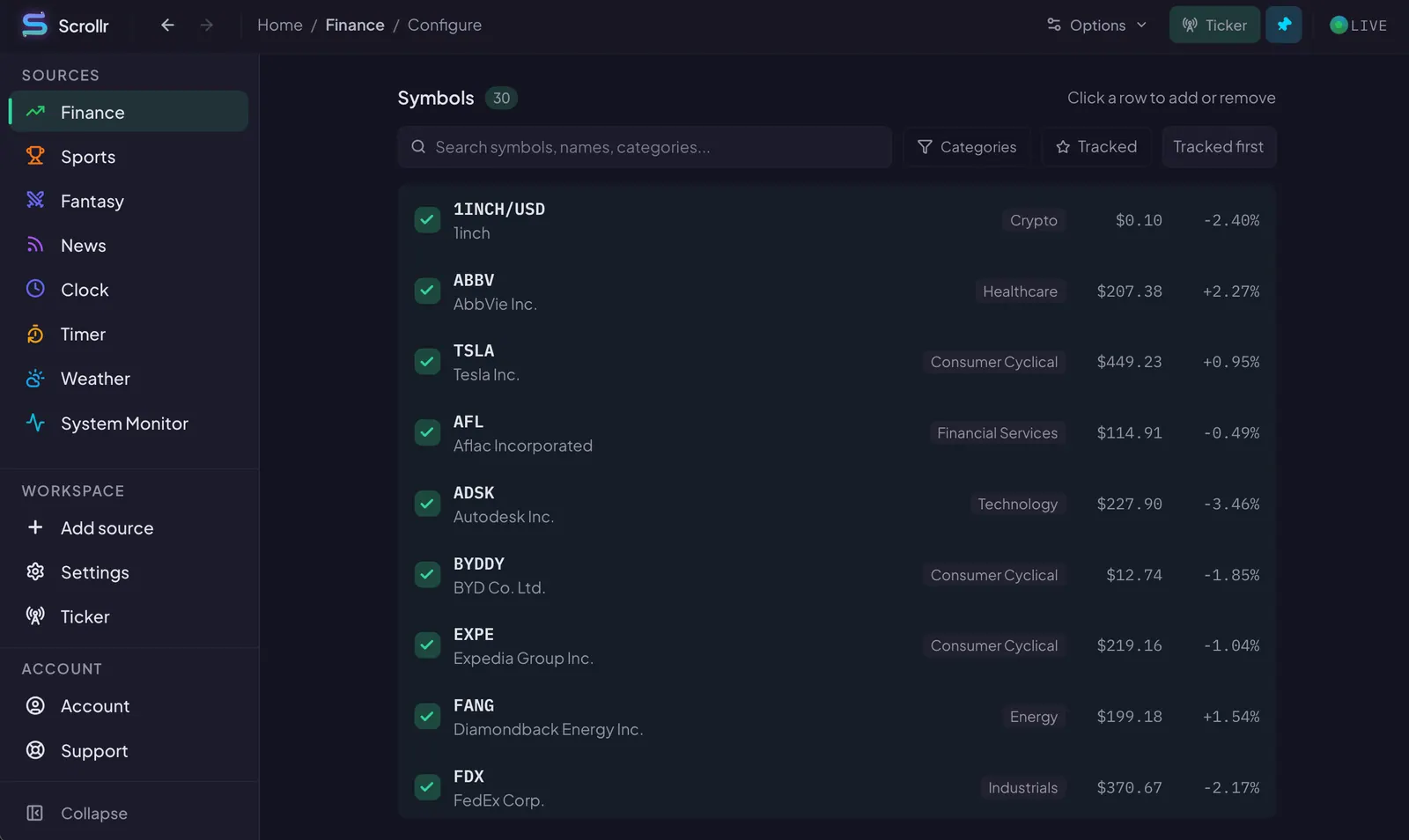Uncheck the BYDDY checkbox
The image size is (1409, 840).
[x=427, y=574]
